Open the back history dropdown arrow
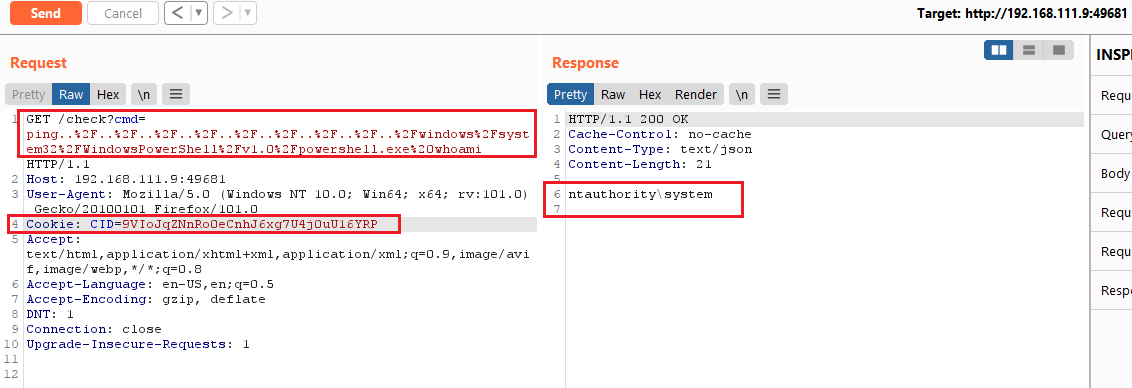The image size is (1132, 388). (199, 13)
